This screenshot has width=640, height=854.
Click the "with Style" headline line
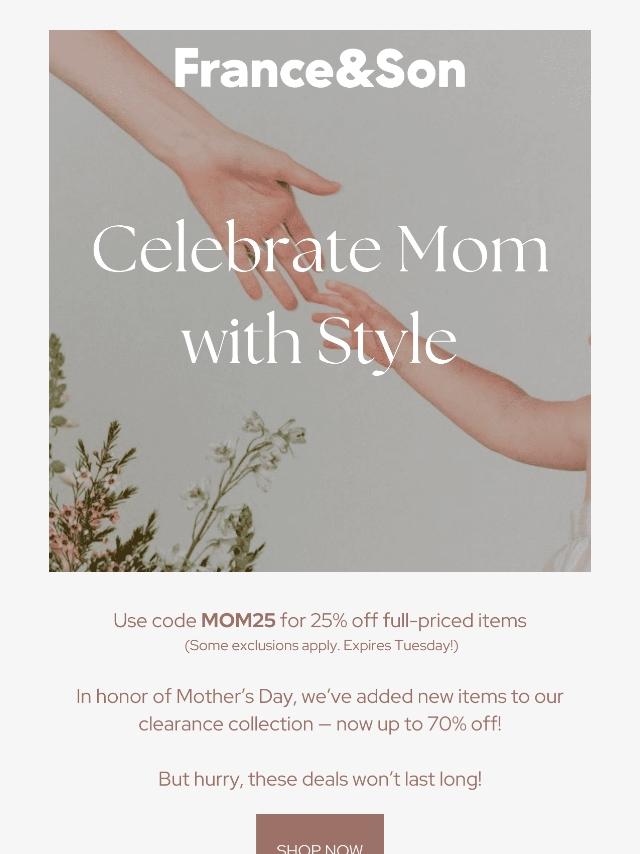click(x=319, y=340)
